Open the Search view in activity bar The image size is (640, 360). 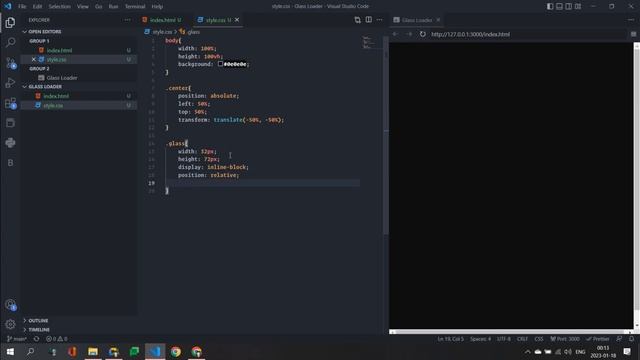(10, 42)
